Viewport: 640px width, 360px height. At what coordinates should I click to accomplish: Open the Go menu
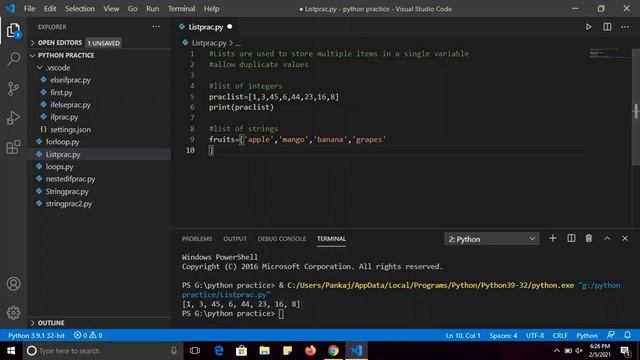(x=132, y=9)
